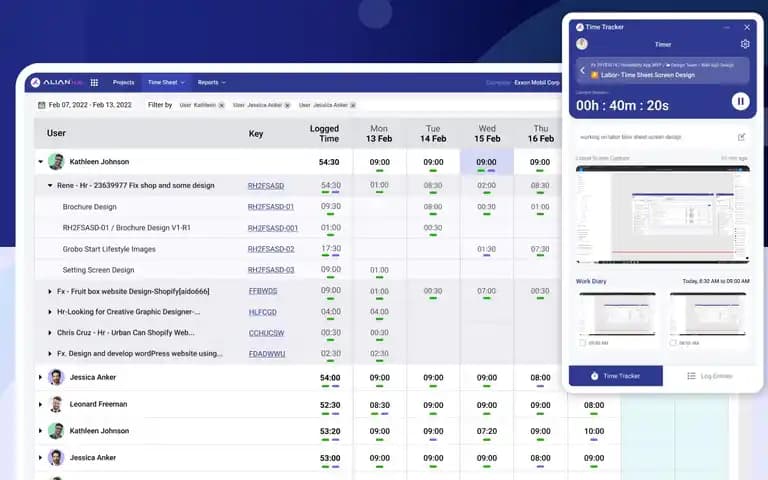Viewport: 768px width, 480px height.
Task: Switch to the Time Tracker tab
Action: point(616,376)
